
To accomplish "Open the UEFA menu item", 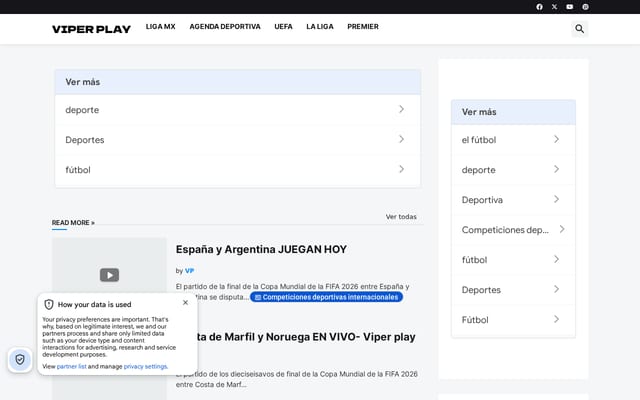I will pyautogui.click(x=283, y=27).
